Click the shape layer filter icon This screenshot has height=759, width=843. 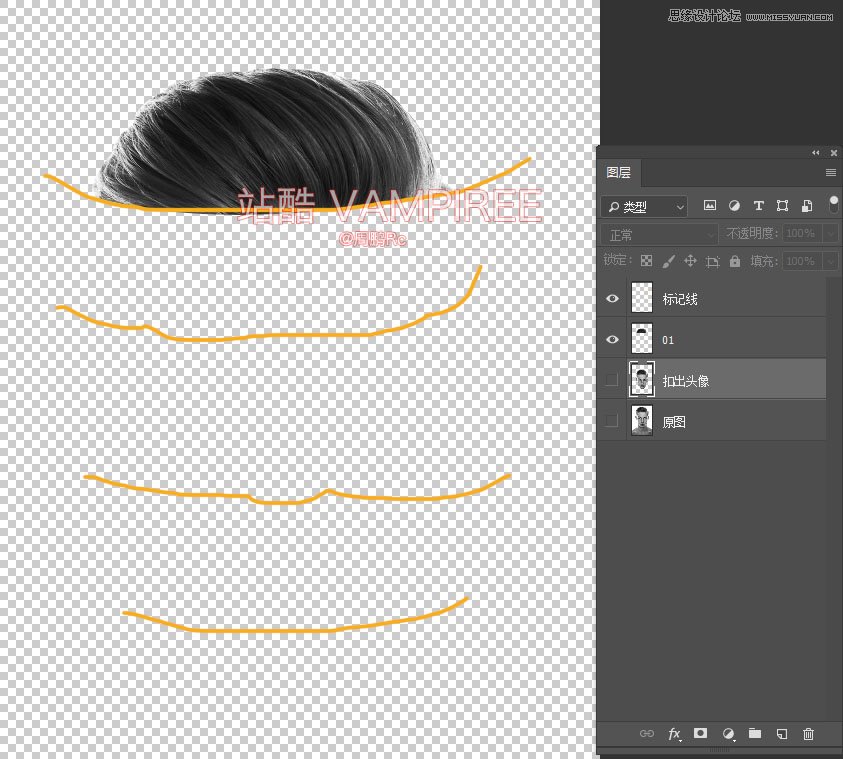tap(782, 206)
